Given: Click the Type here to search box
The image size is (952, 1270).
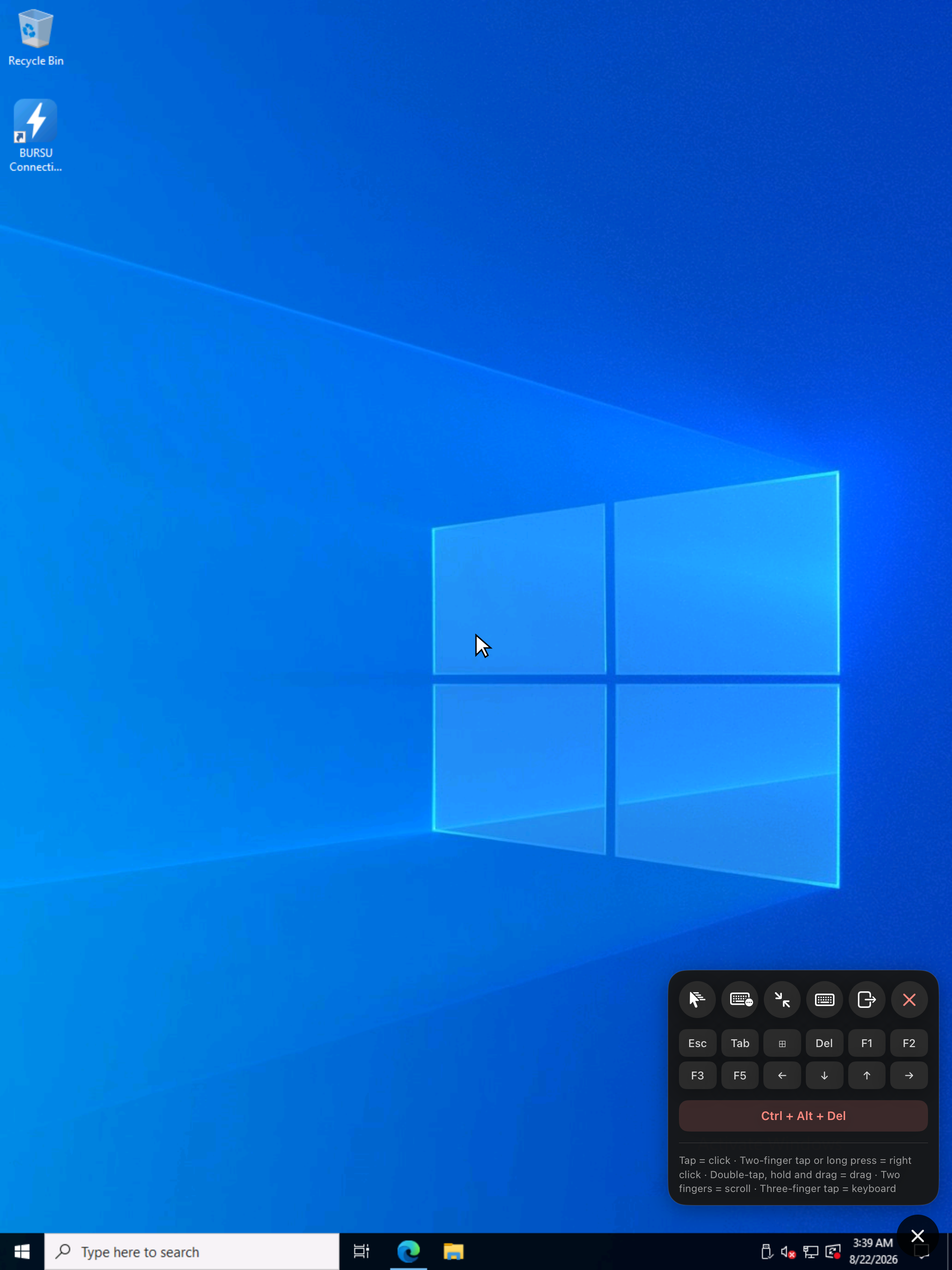Looking at the screenshot, I should (x=192, y=1252).
